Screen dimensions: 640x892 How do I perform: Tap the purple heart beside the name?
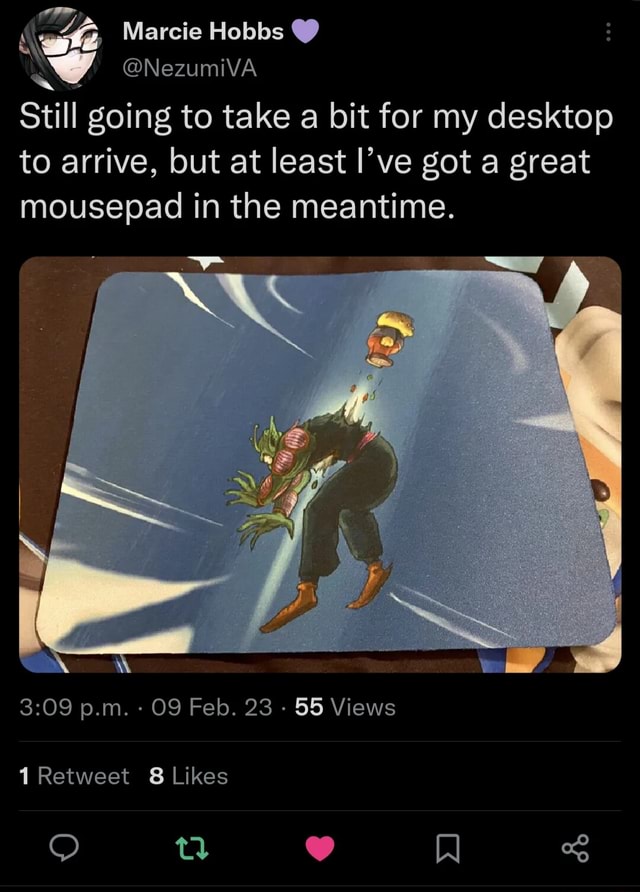305,31
